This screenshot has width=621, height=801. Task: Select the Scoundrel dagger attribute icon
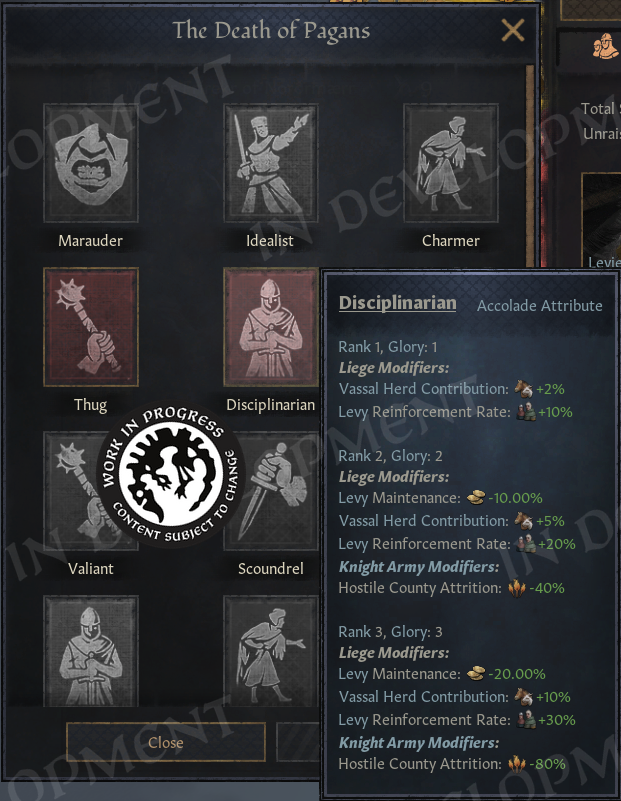point(271,490)
